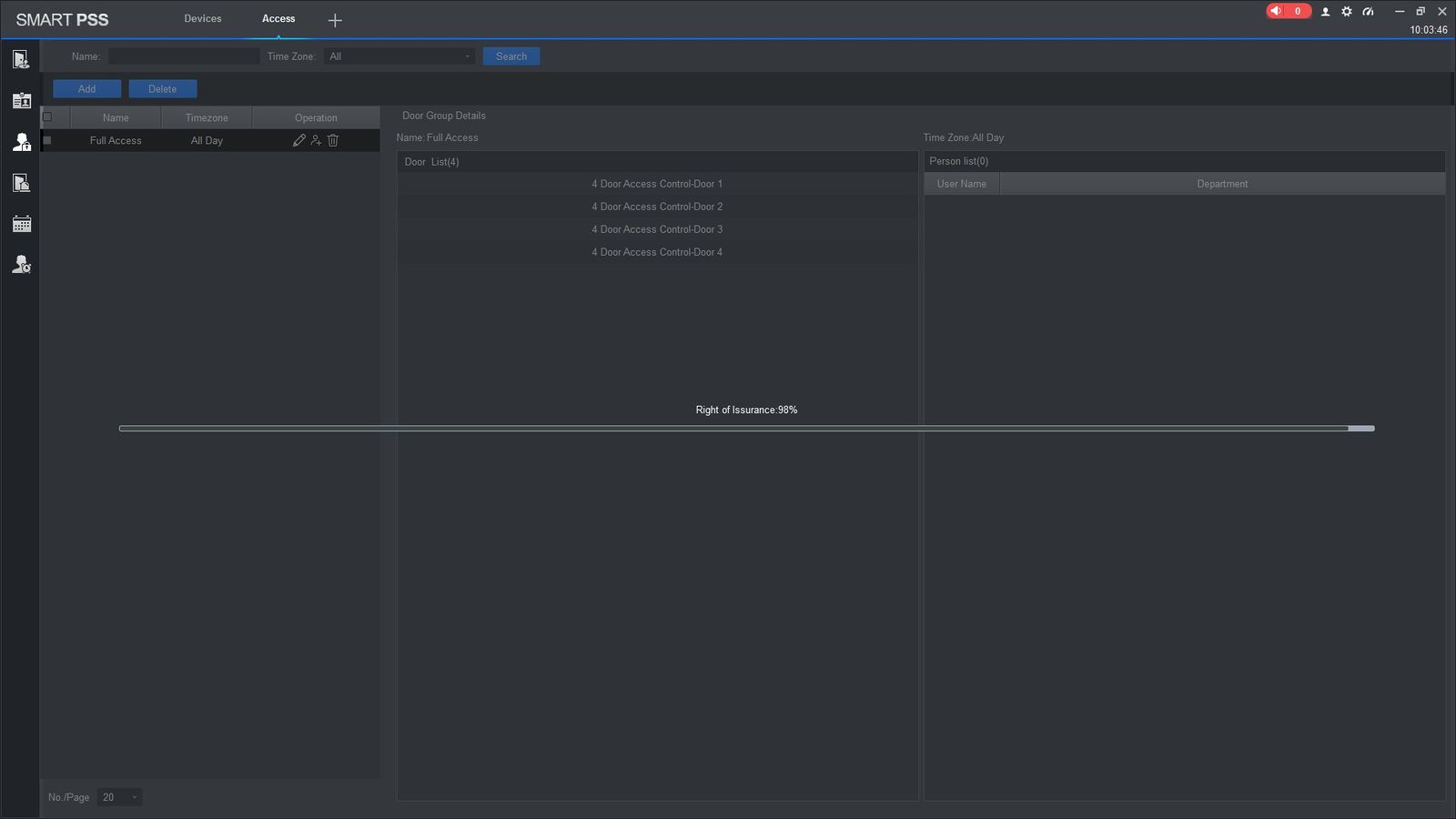
Task: Switch to the Devices tab
Action: [x=203, y=18]
